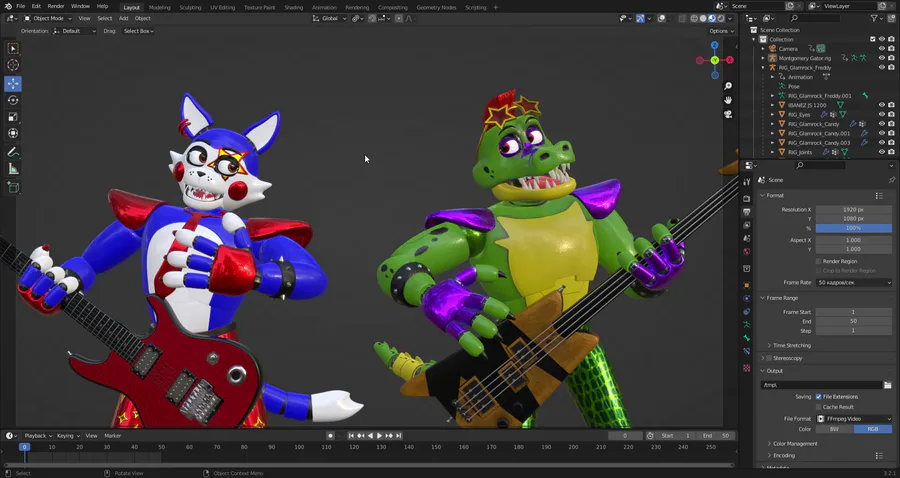The width and height of the screenshot is (900, 478).
Task: Click the timeline current frame marker 0
Action: pos(24,447)
